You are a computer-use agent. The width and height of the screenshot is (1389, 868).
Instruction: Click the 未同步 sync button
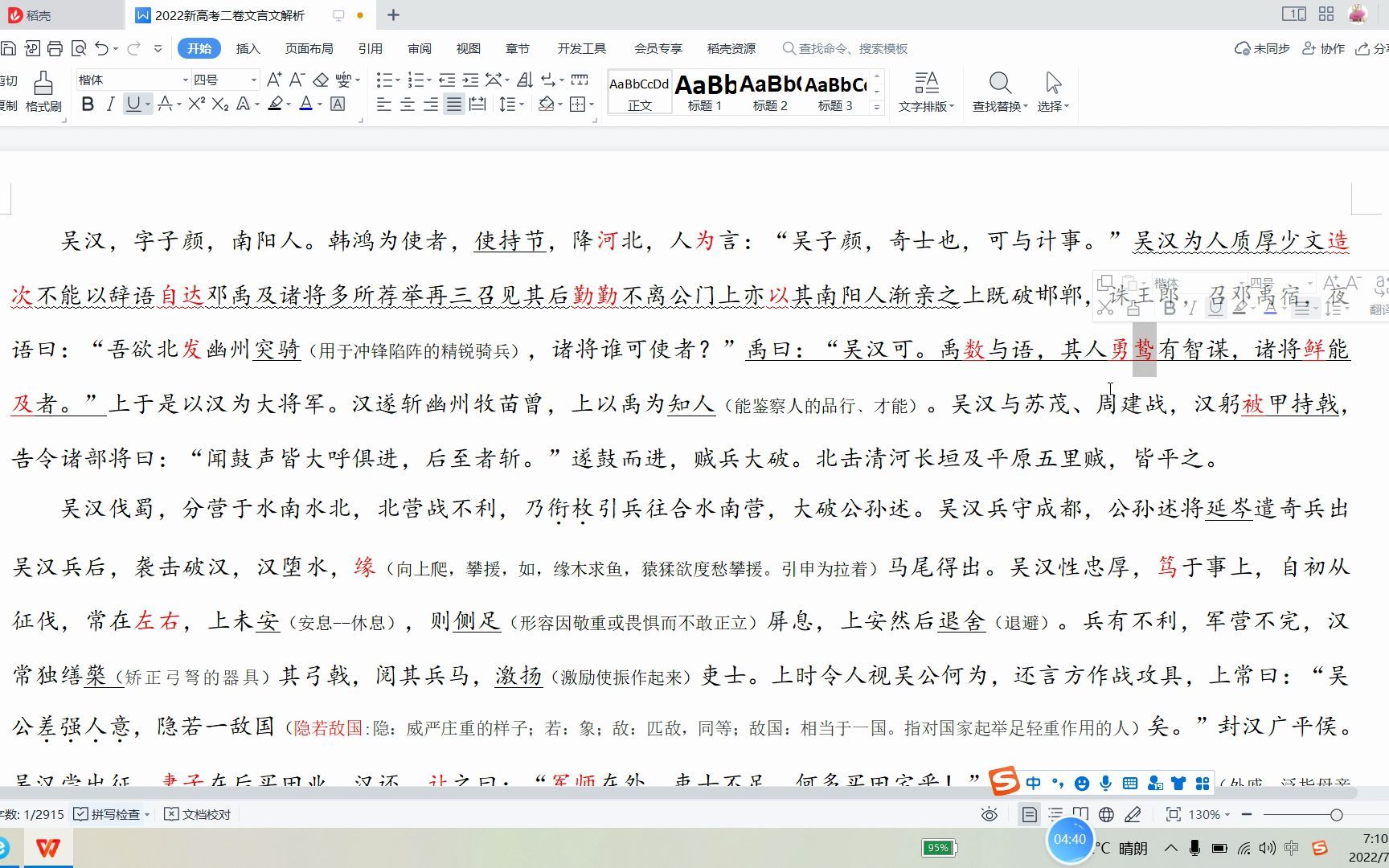(1262, 49)
